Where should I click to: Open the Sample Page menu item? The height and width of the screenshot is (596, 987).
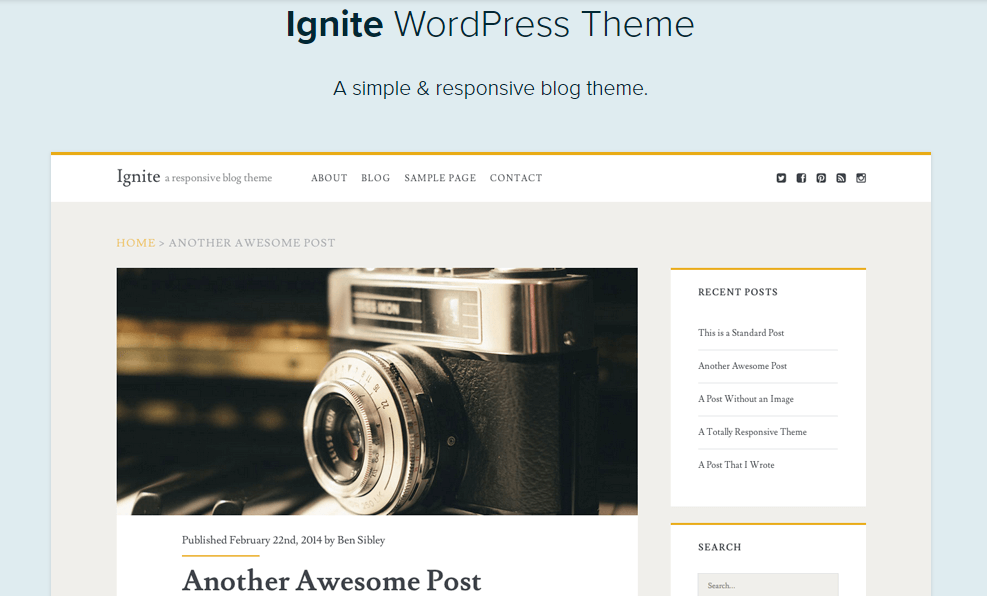[440, 178]
